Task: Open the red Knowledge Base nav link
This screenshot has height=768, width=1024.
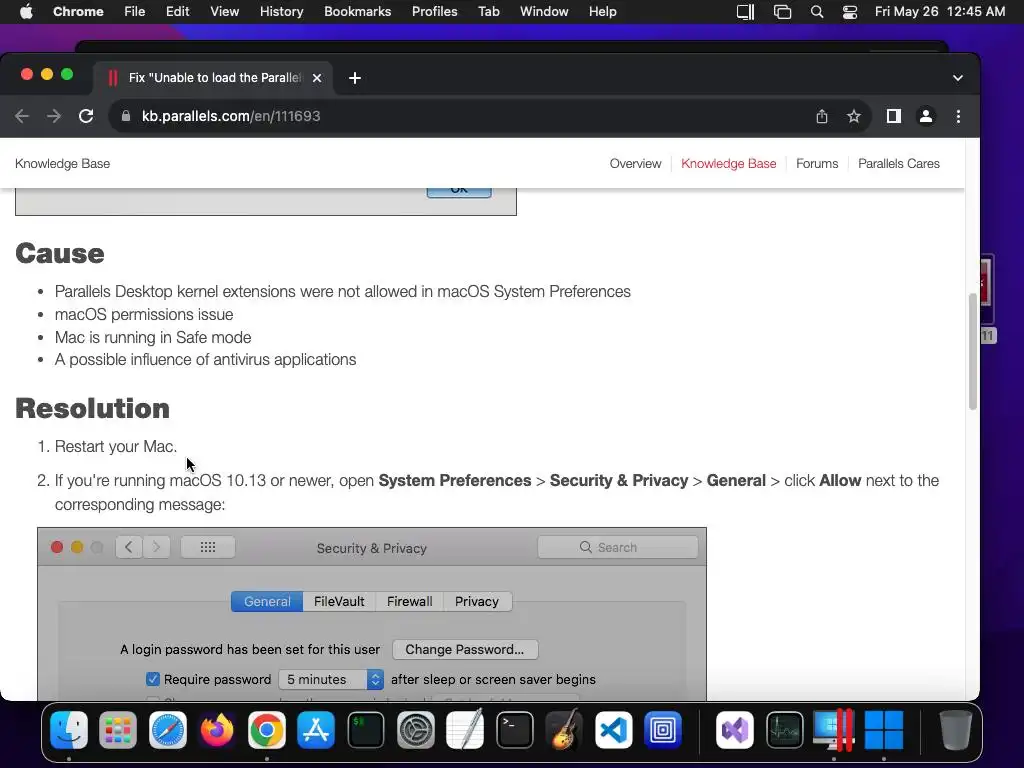Action: click(728, 164)
